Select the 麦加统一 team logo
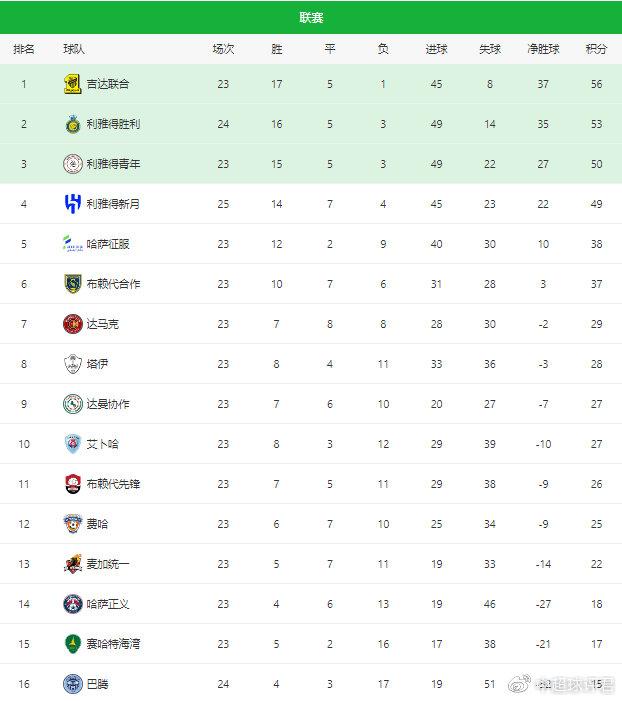 72,564
